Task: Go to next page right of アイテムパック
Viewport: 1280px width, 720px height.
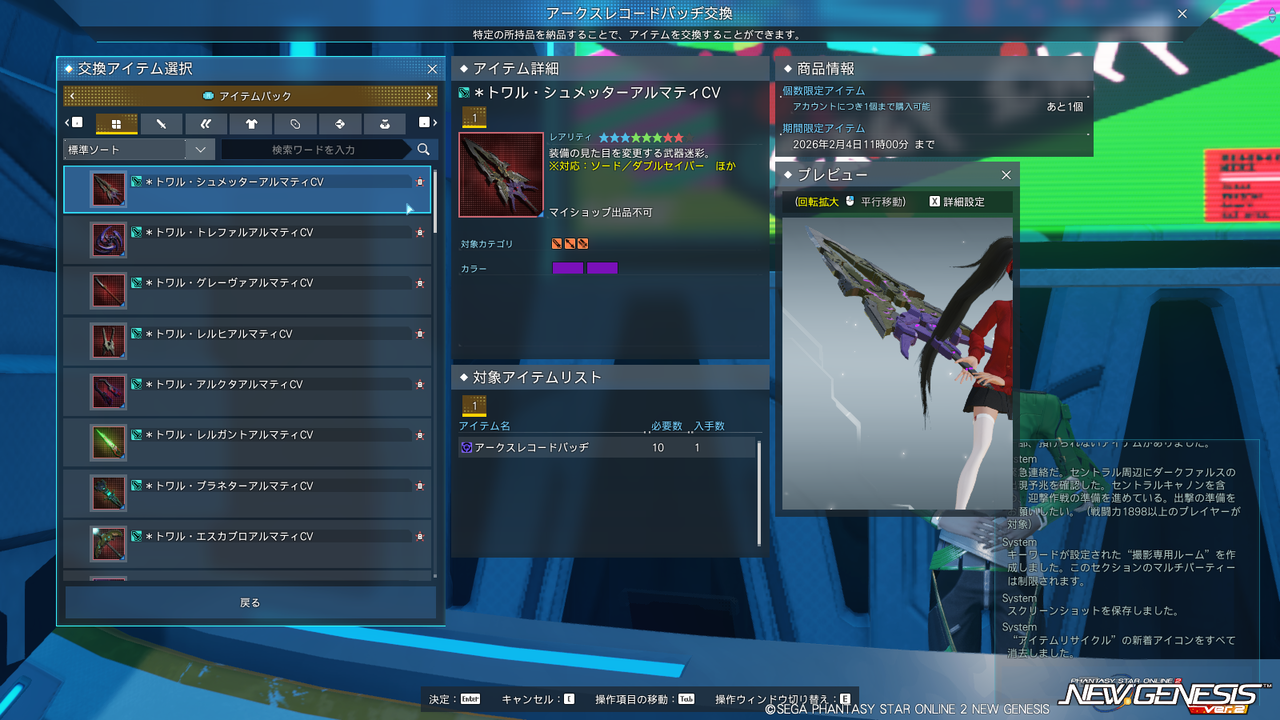Action: pos(429,96)
